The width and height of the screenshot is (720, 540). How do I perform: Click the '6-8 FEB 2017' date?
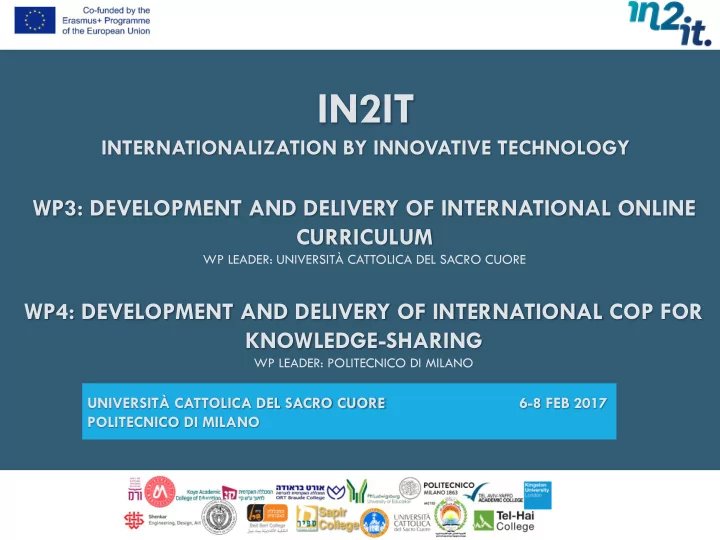(x=563, y=403)
